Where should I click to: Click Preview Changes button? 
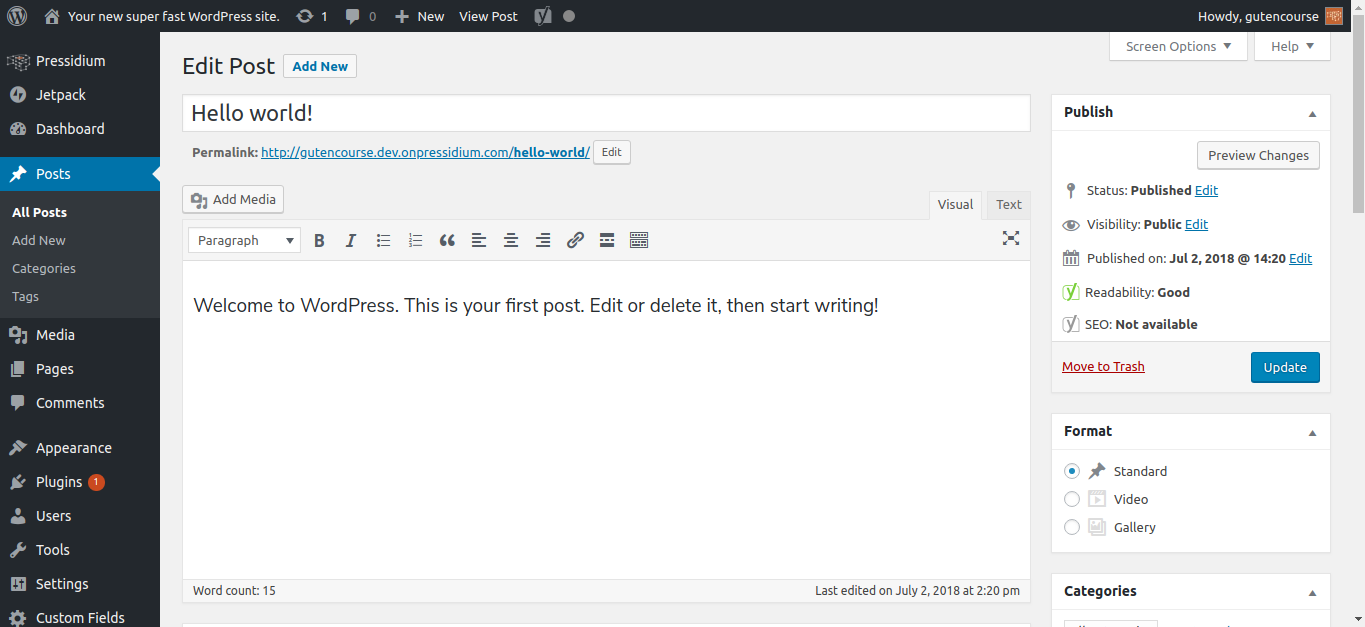(1258, 155)
